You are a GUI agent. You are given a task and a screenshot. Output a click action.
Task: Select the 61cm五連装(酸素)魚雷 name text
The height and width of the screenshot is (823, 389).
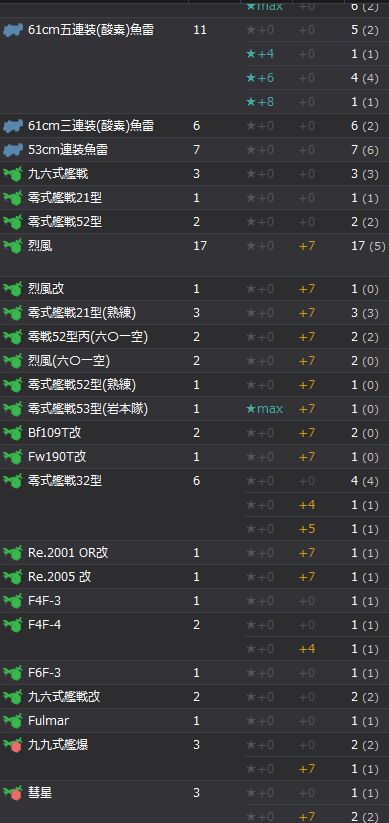point(91,30)
